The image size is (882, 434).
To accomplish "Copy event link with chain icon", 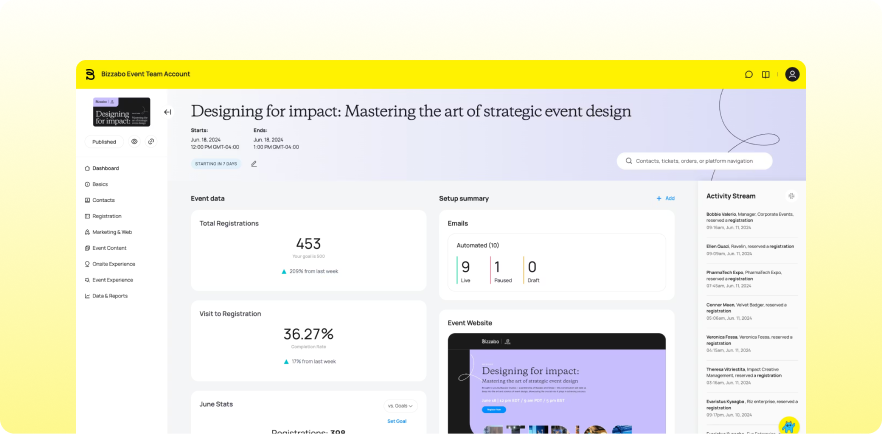I will coord(151,142).
